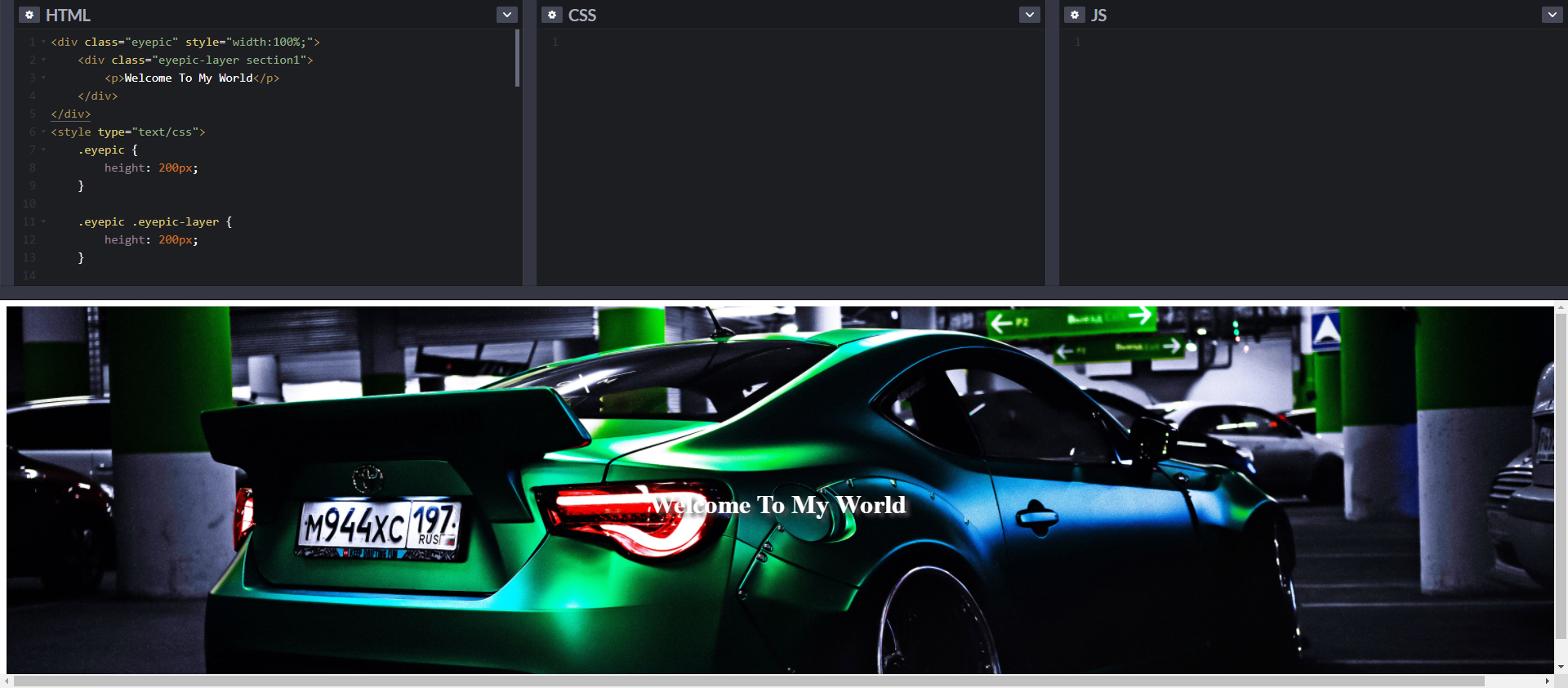Fold the .eyepic .eyepic-layer rule at line 11
1568x688 pixels.
pos(43,221)
